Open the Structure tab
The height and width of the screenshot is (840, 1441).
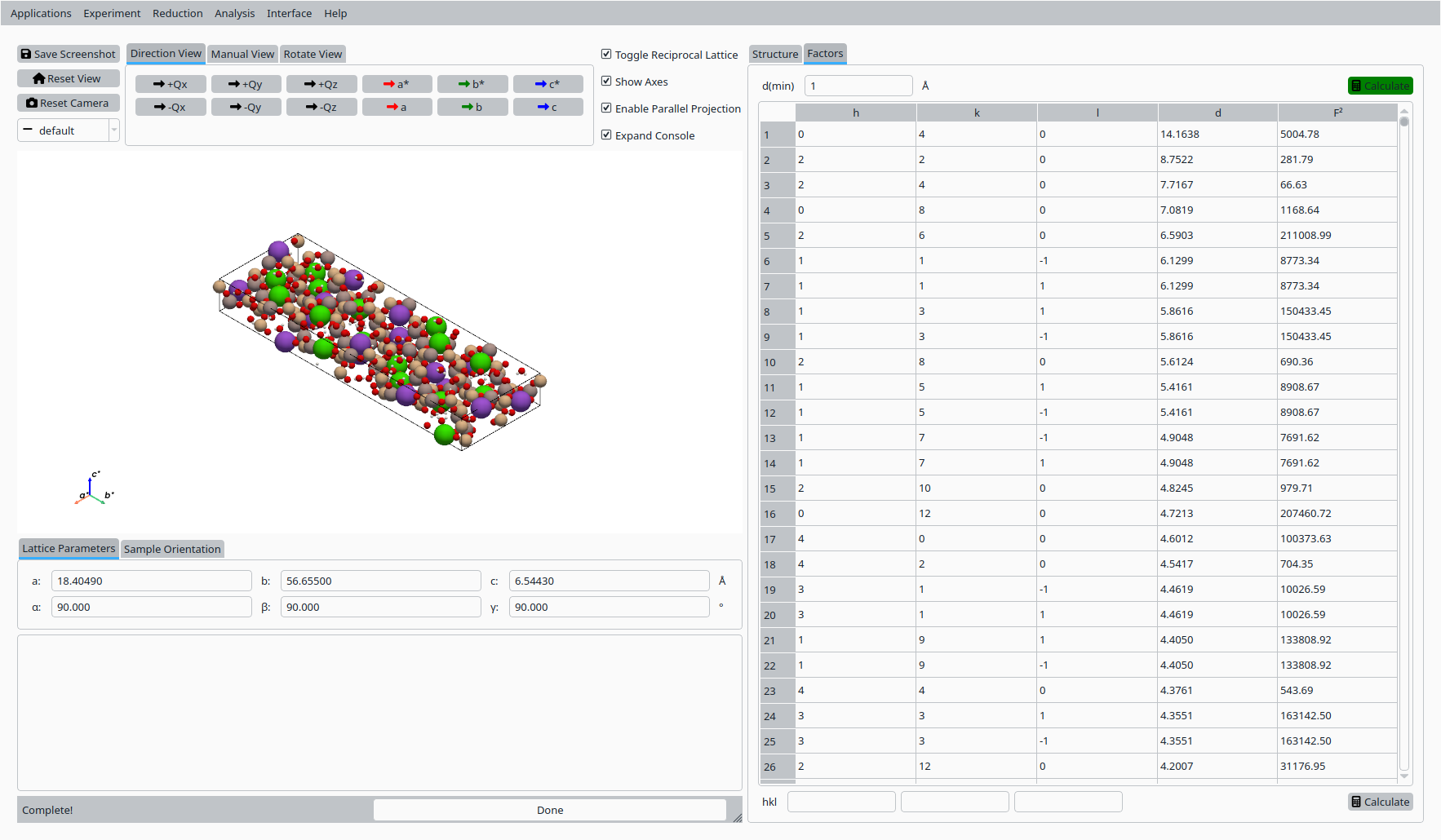[x=774, y=53]
